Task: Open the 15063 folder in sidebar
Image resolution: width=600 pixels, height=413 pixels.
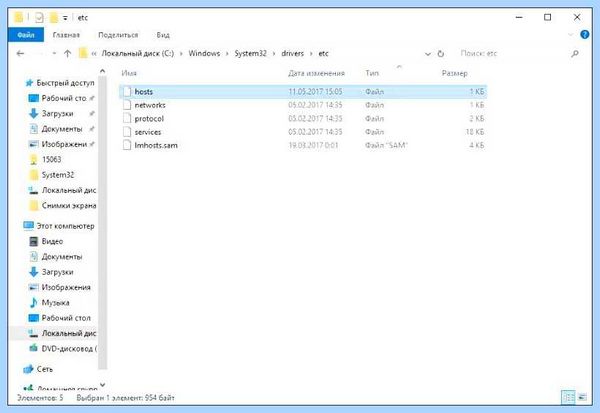Action: point(51,159)
